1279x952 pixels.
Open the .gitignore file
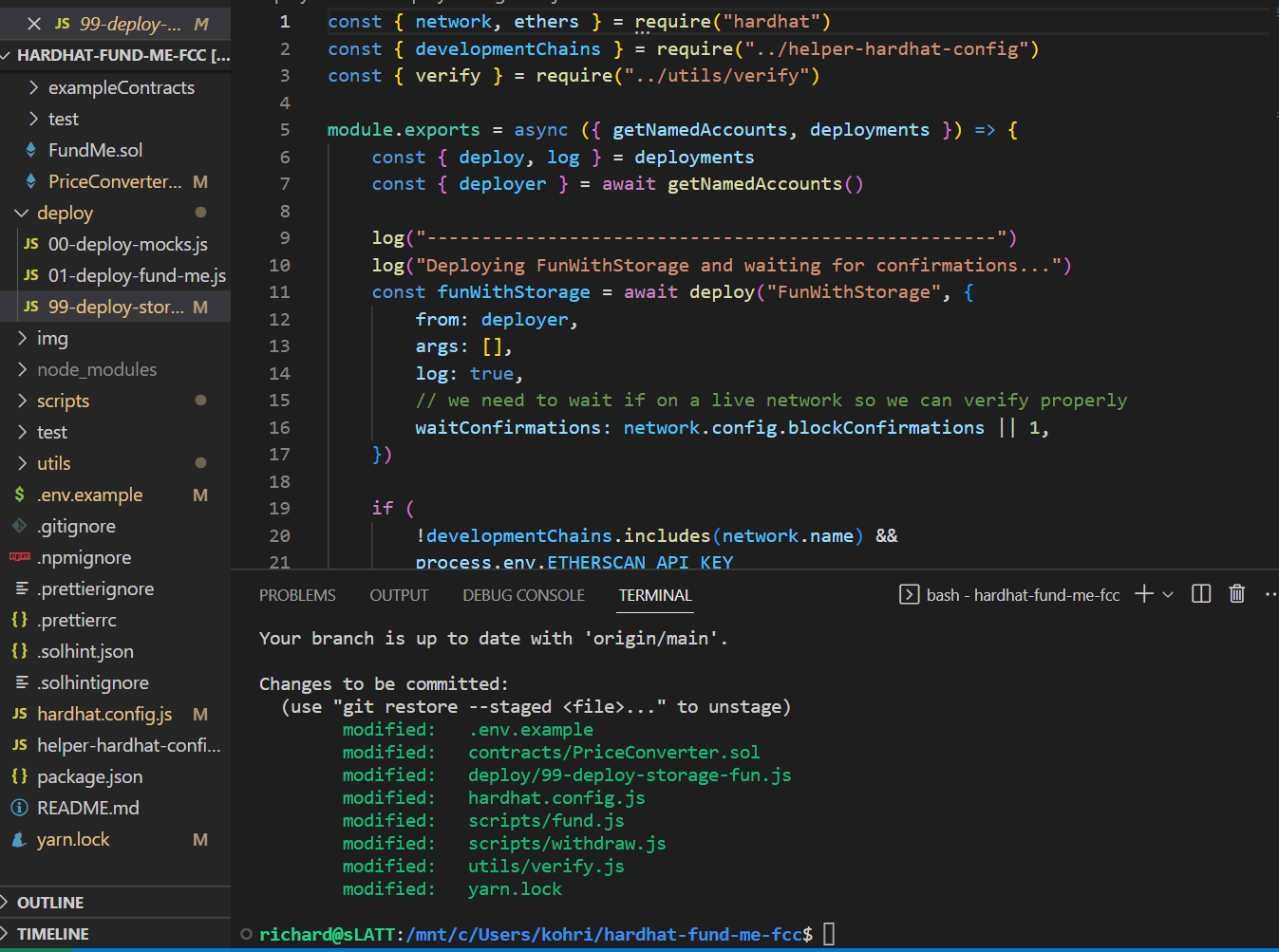coord(115,526)
